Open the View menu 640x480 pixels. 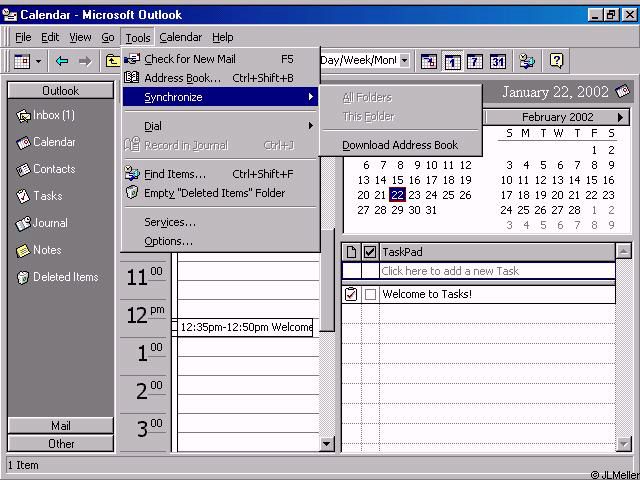point(80,38)
